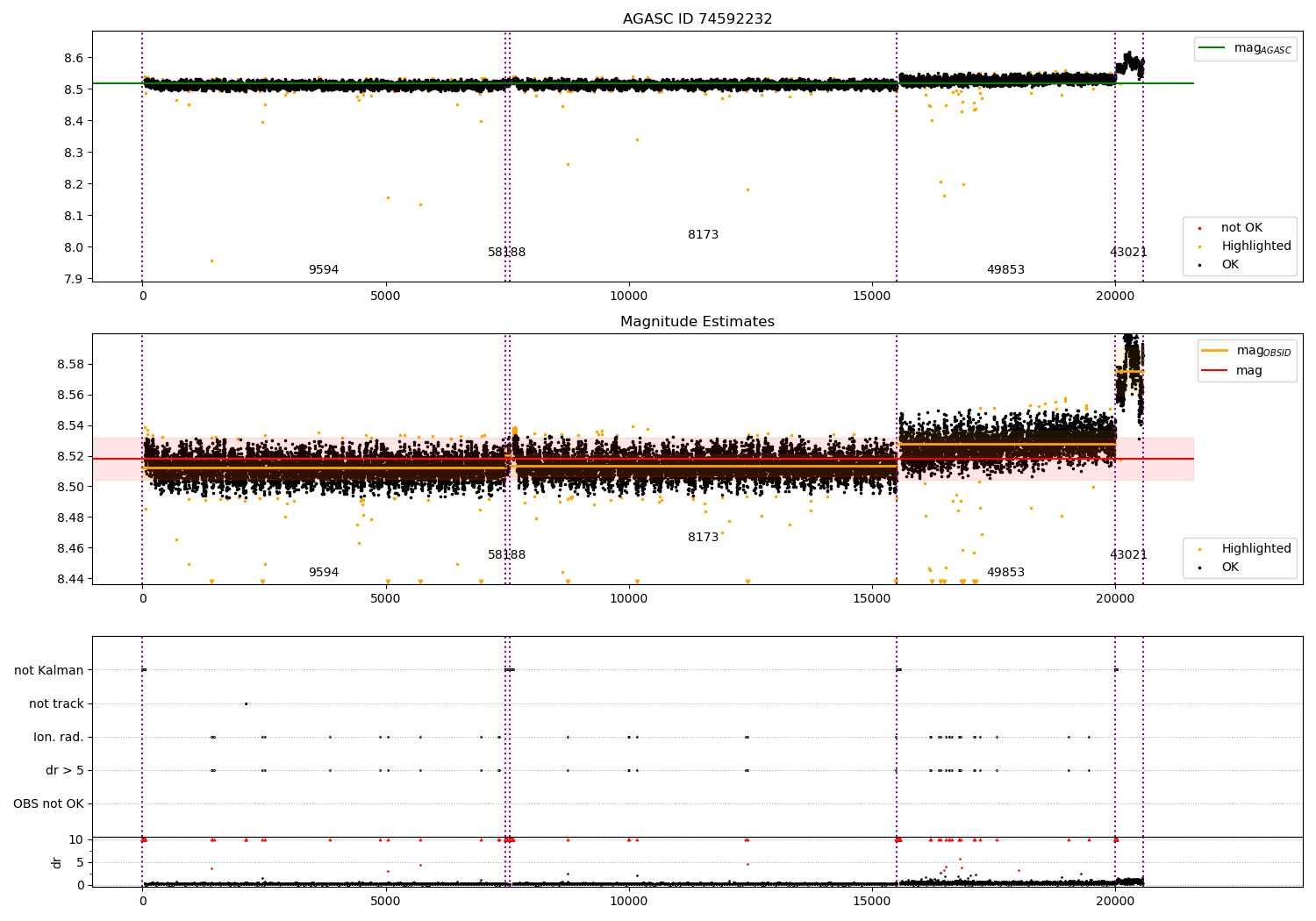Select x-axis tick 20000 under the Magnitude Estimates plot
Image resolution: width=1316 pixels, height=921 pixels.
pos(1114,599)
